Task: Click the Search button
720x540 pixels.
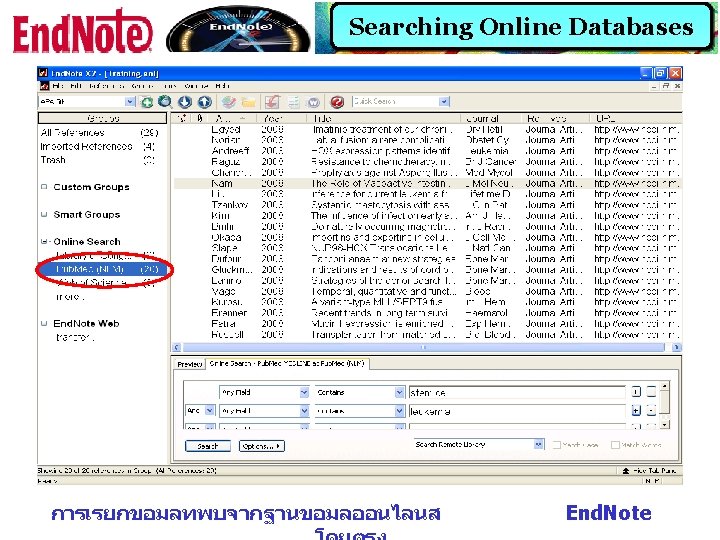Action: [x=208, y=446]
